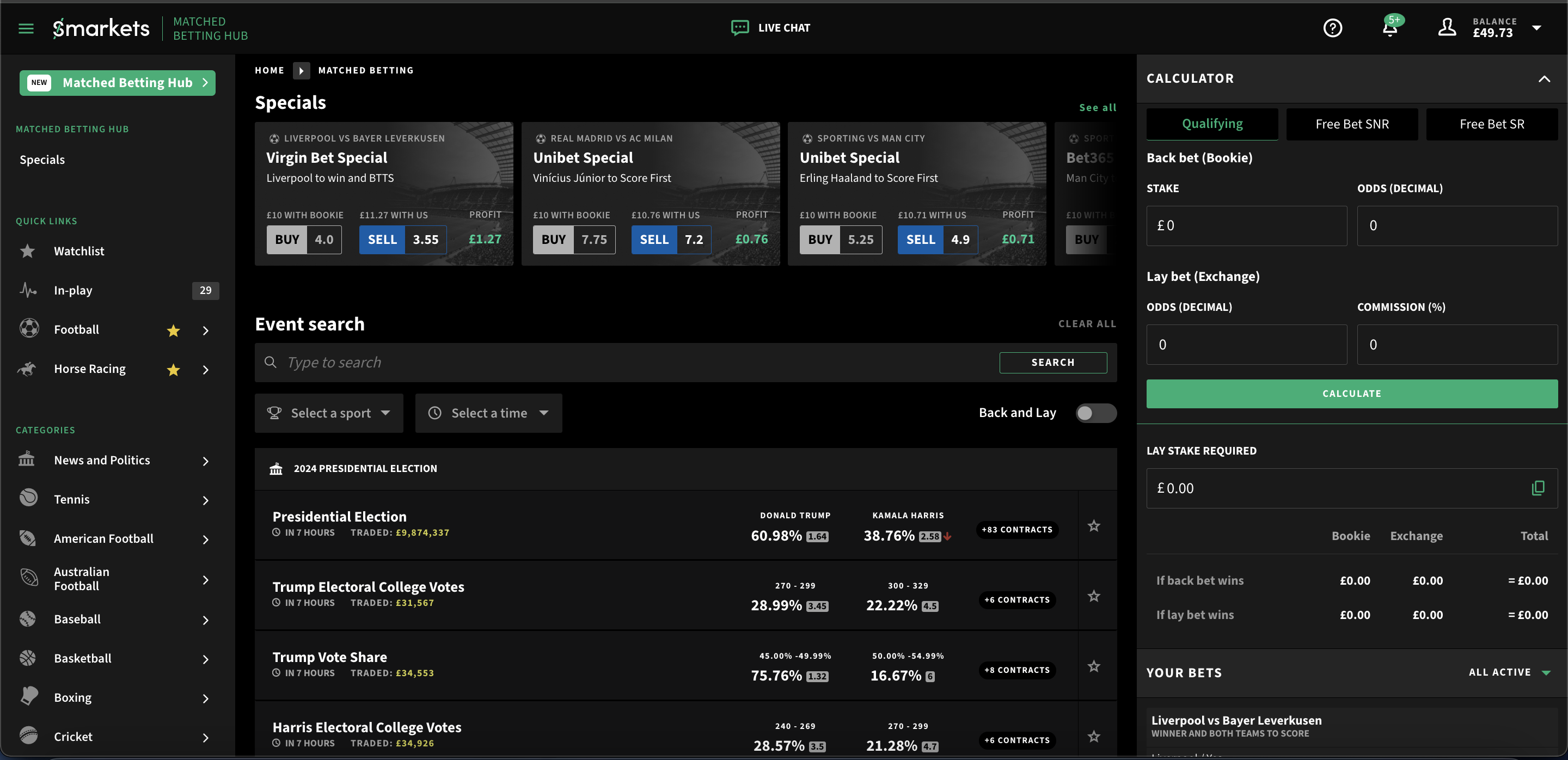Click BUY 7.75 on Real Madrid special

[573, 240]
